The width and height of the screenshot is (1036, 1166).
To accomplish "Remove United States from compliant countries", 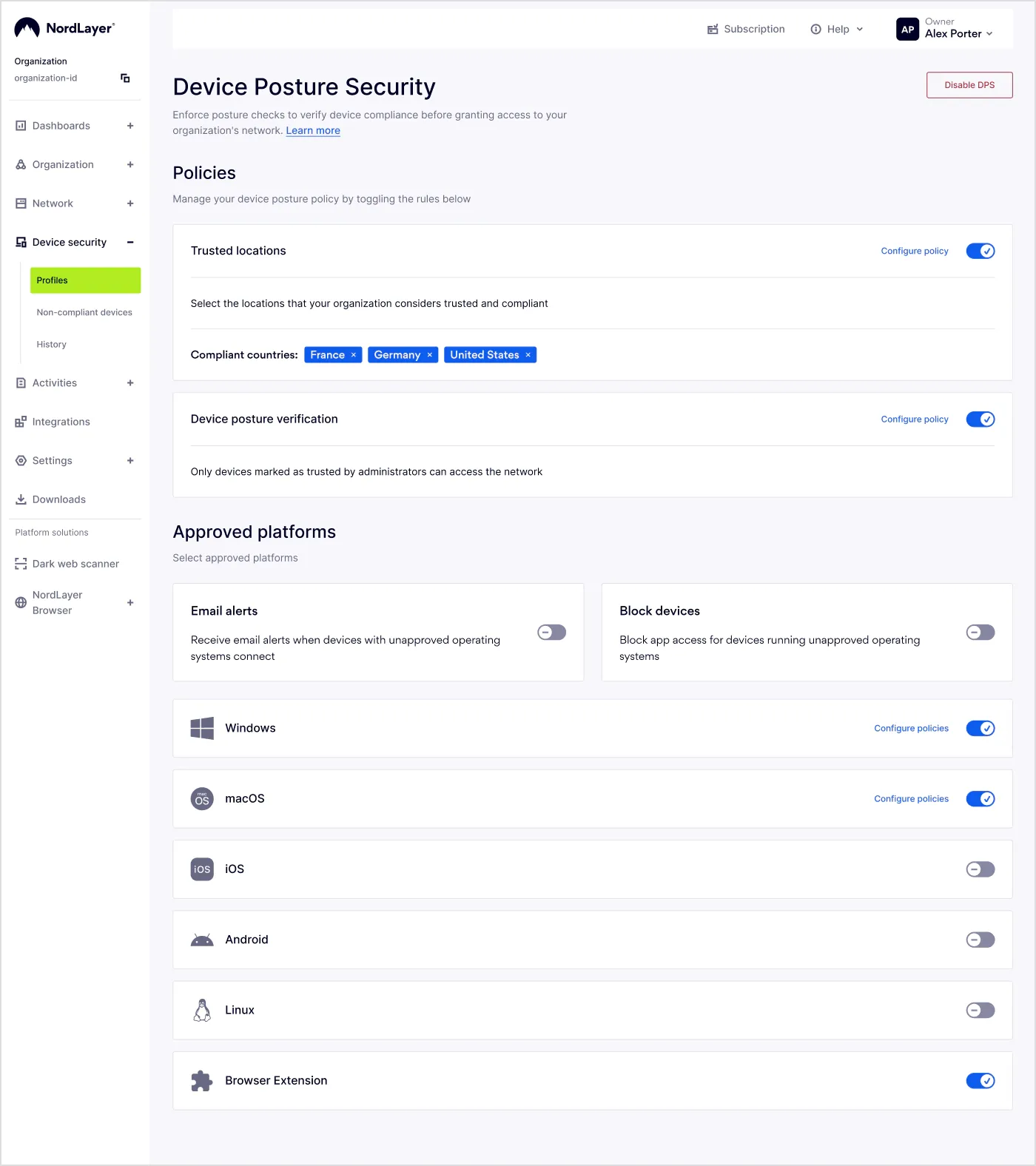I will [528, 355].
